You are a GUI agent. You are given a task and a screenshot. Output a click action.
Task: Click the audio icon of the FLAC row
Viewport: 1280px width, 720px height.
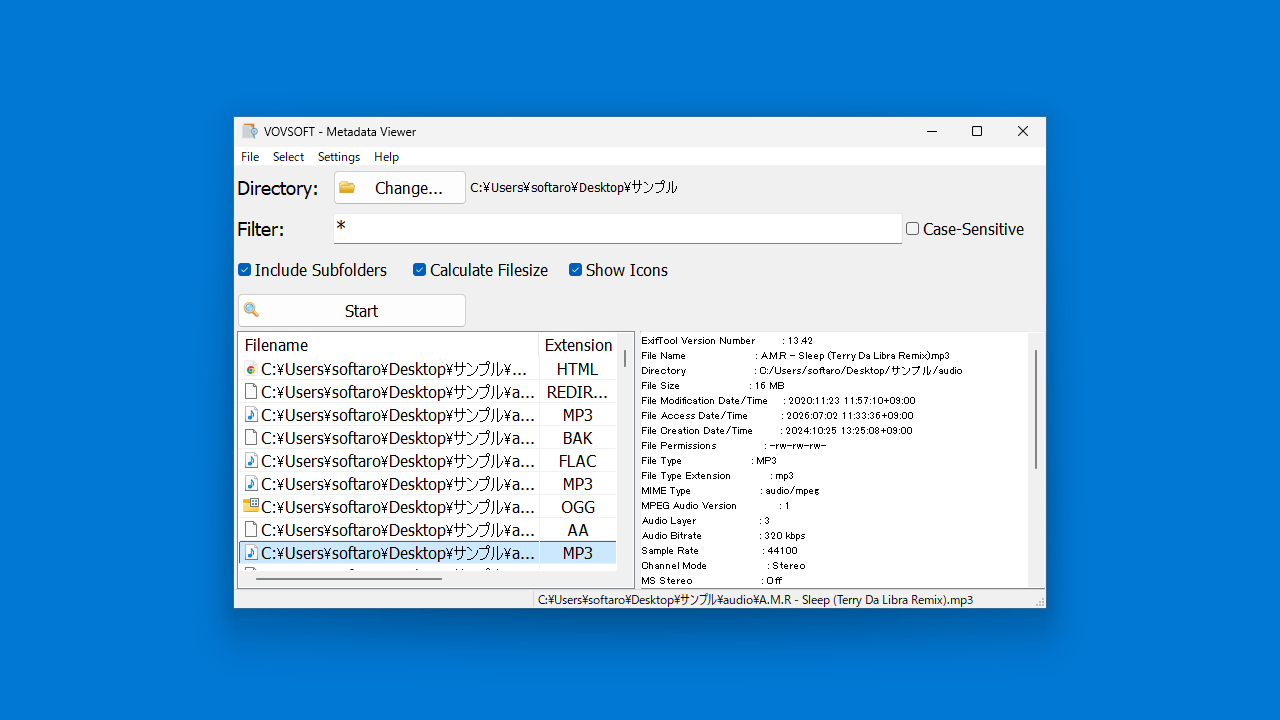(251, 461)
